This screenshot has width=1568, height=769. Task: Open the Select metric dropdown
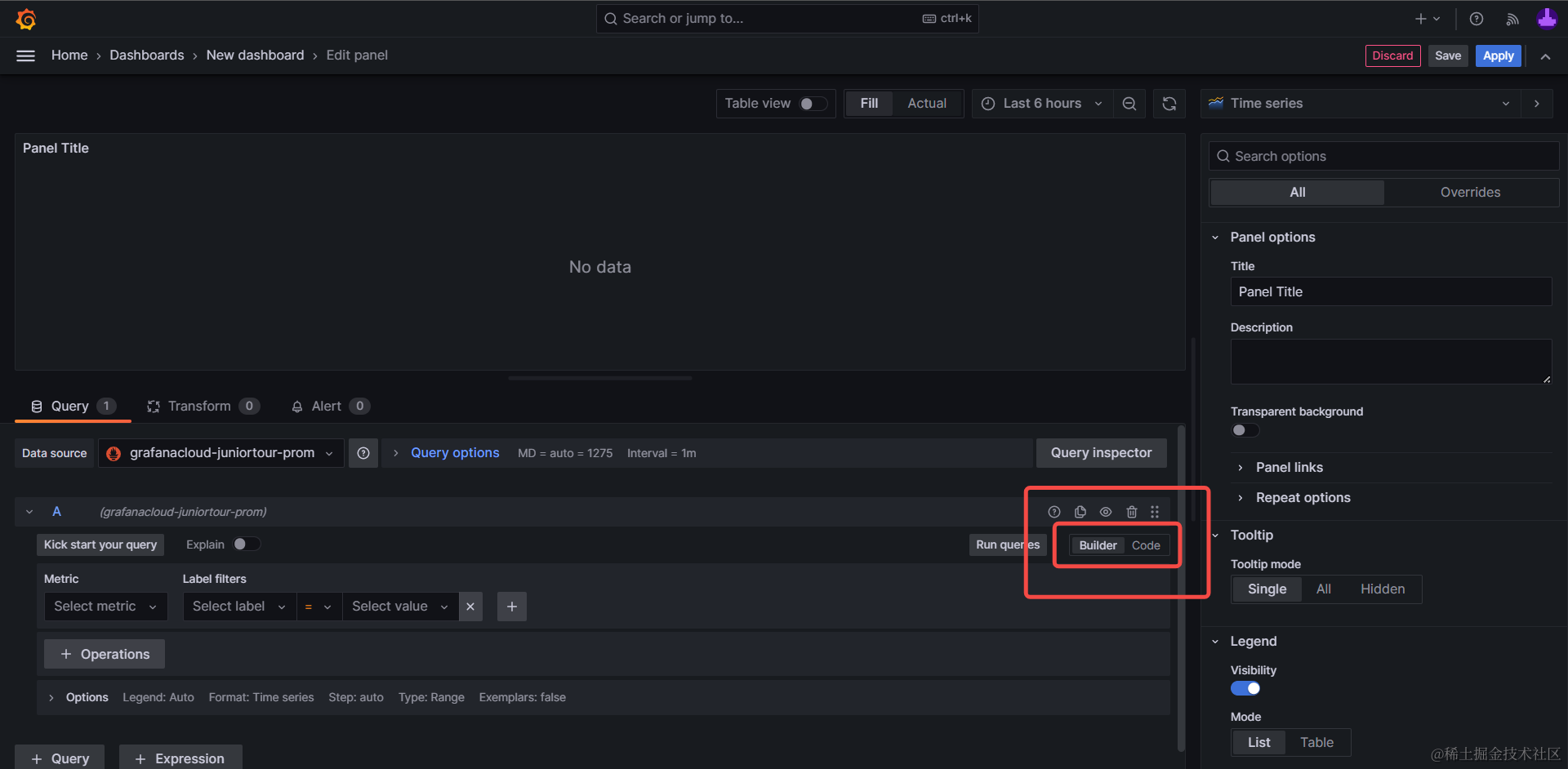point(105,607)
